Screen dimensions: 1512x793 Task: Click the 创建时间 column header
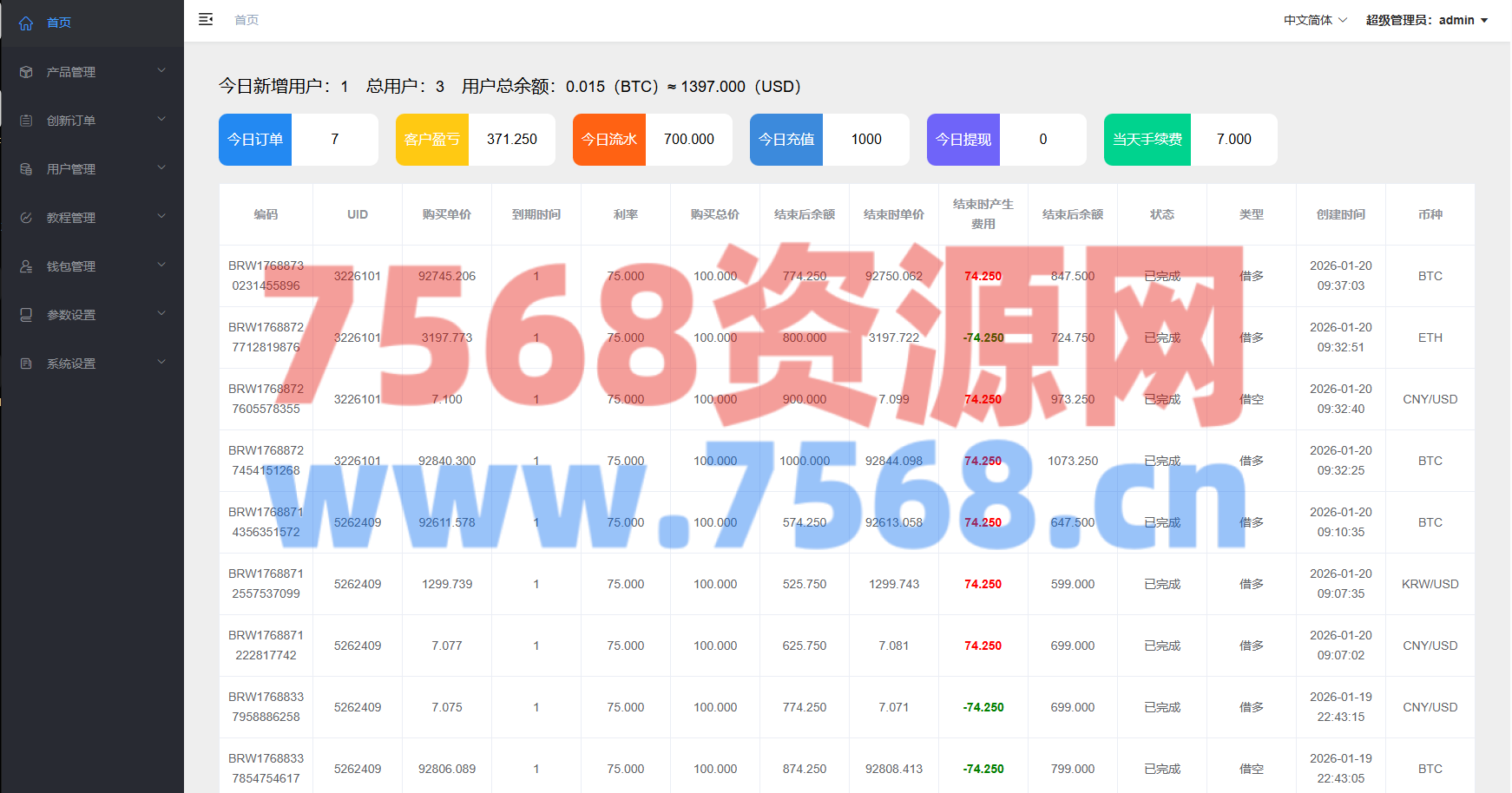1340,214
